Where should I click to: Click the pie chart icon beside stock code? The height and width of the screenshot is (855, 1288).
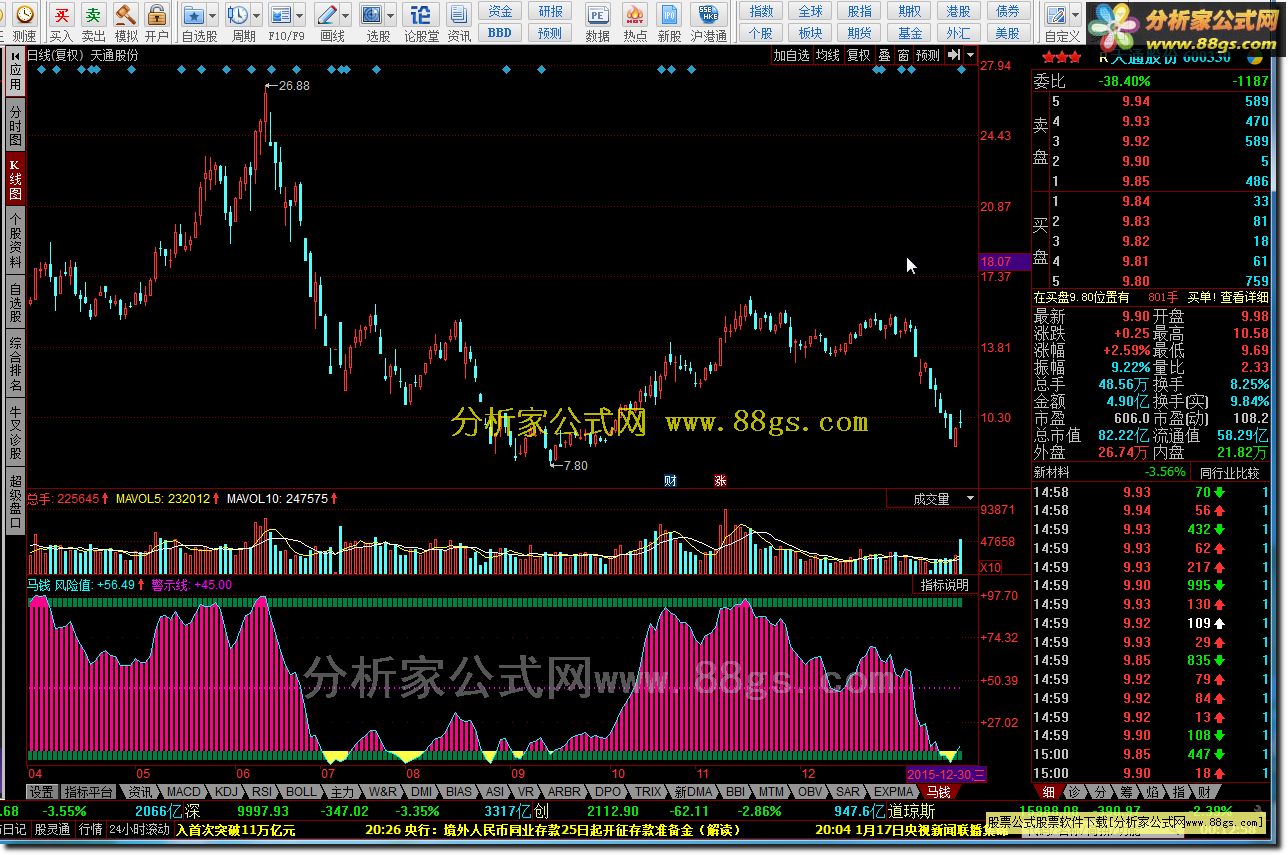click(1255, 57)
